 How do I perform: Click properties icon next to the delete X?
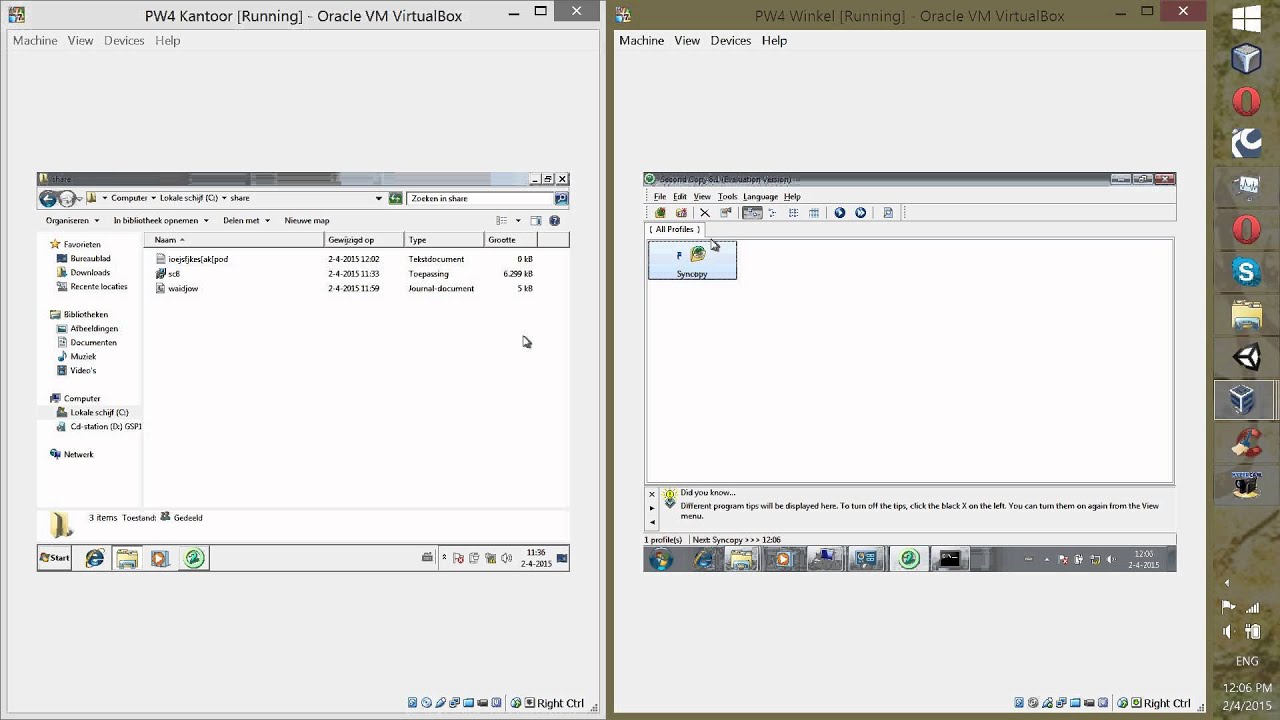726,213
